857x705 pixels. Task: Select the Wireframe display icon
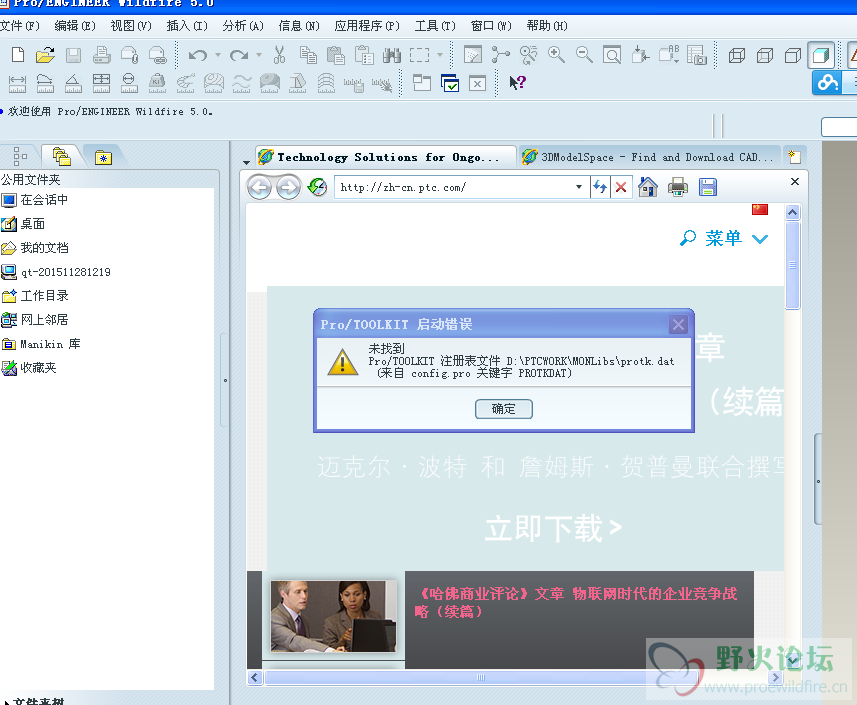pyautogui.click(x=737, y=55)
